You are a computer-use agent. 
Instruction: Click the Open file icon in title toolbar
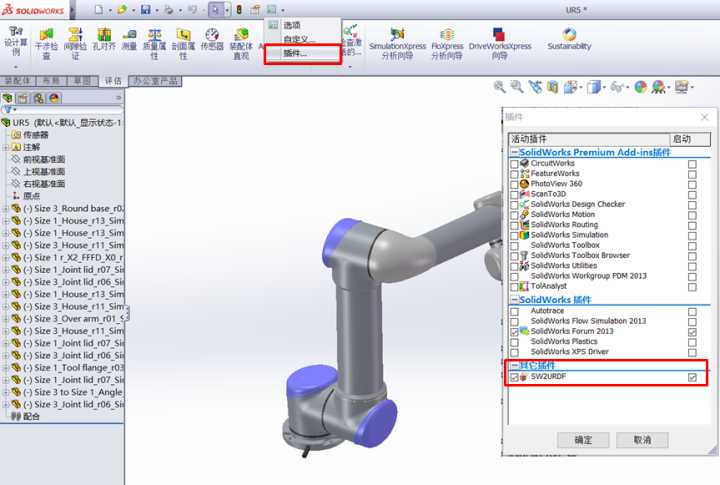coord(122,9)
